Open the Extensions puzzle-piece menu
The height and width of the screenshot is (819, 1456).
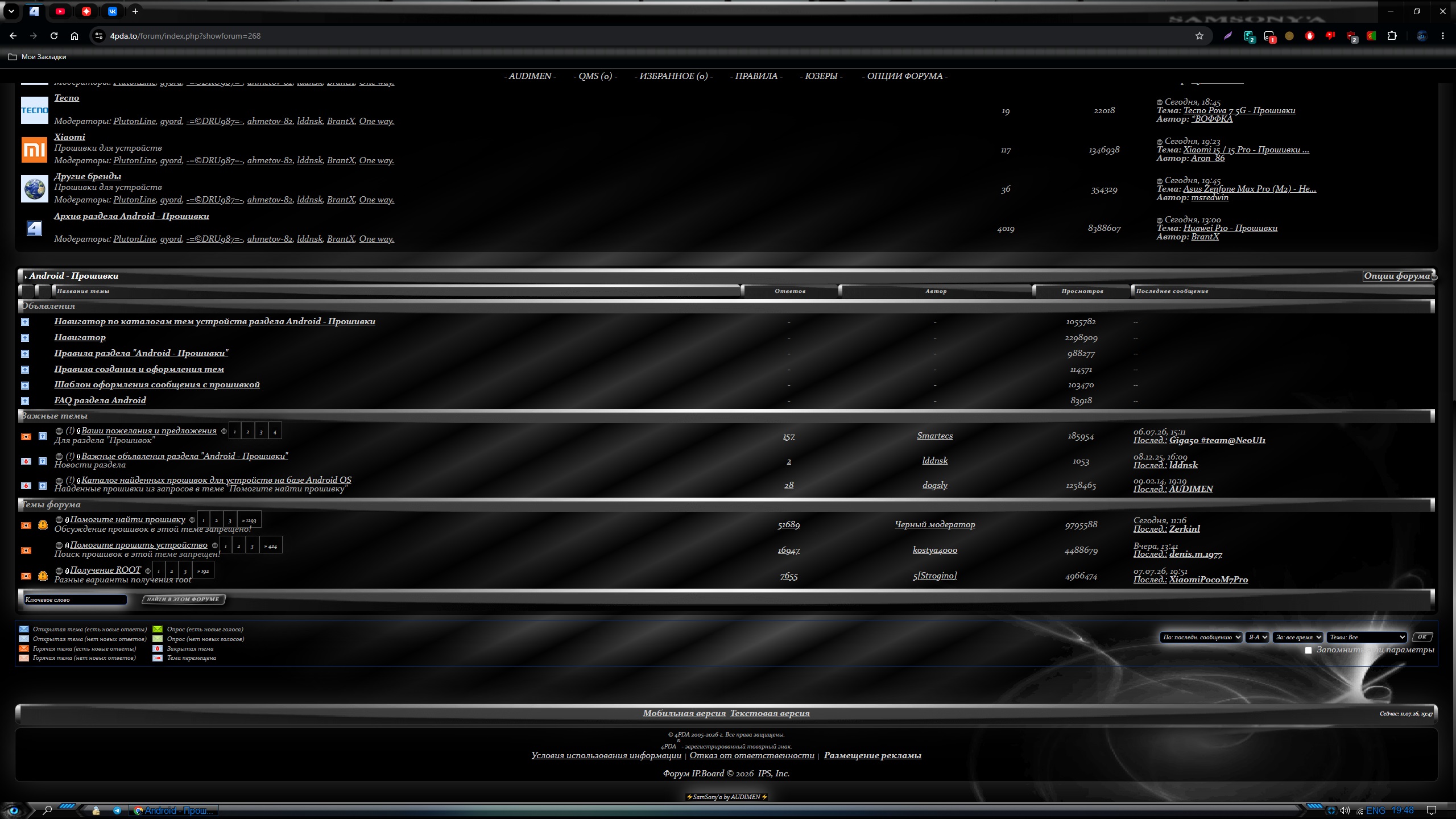click(x=1392, y=36)
